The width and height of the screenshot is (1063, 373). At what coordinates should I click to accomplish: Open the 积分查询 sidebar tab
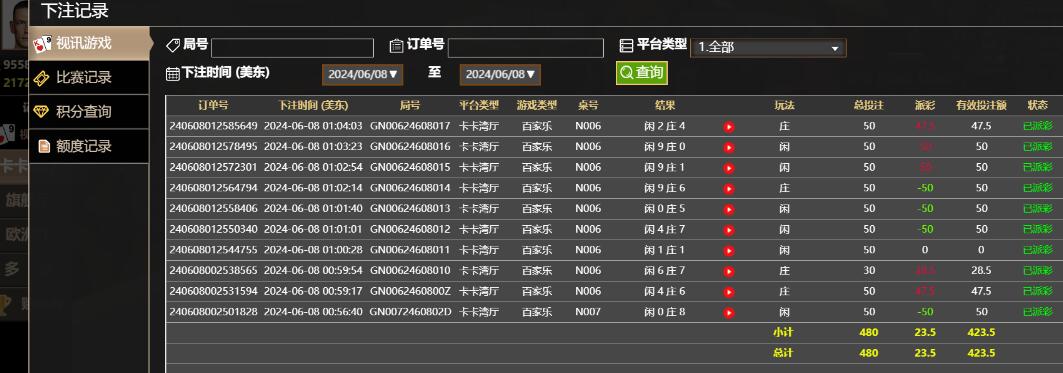coord(89,112)
